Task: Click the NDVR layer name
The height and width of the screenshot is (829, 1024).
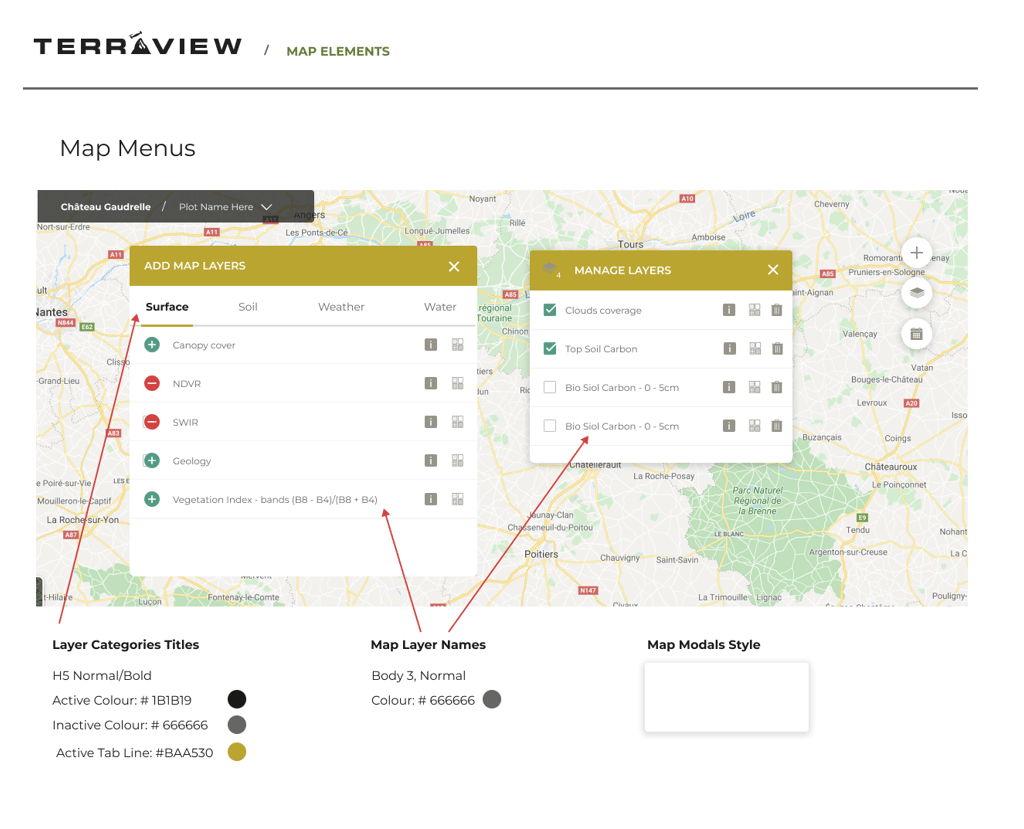Action: coord(187,383)
